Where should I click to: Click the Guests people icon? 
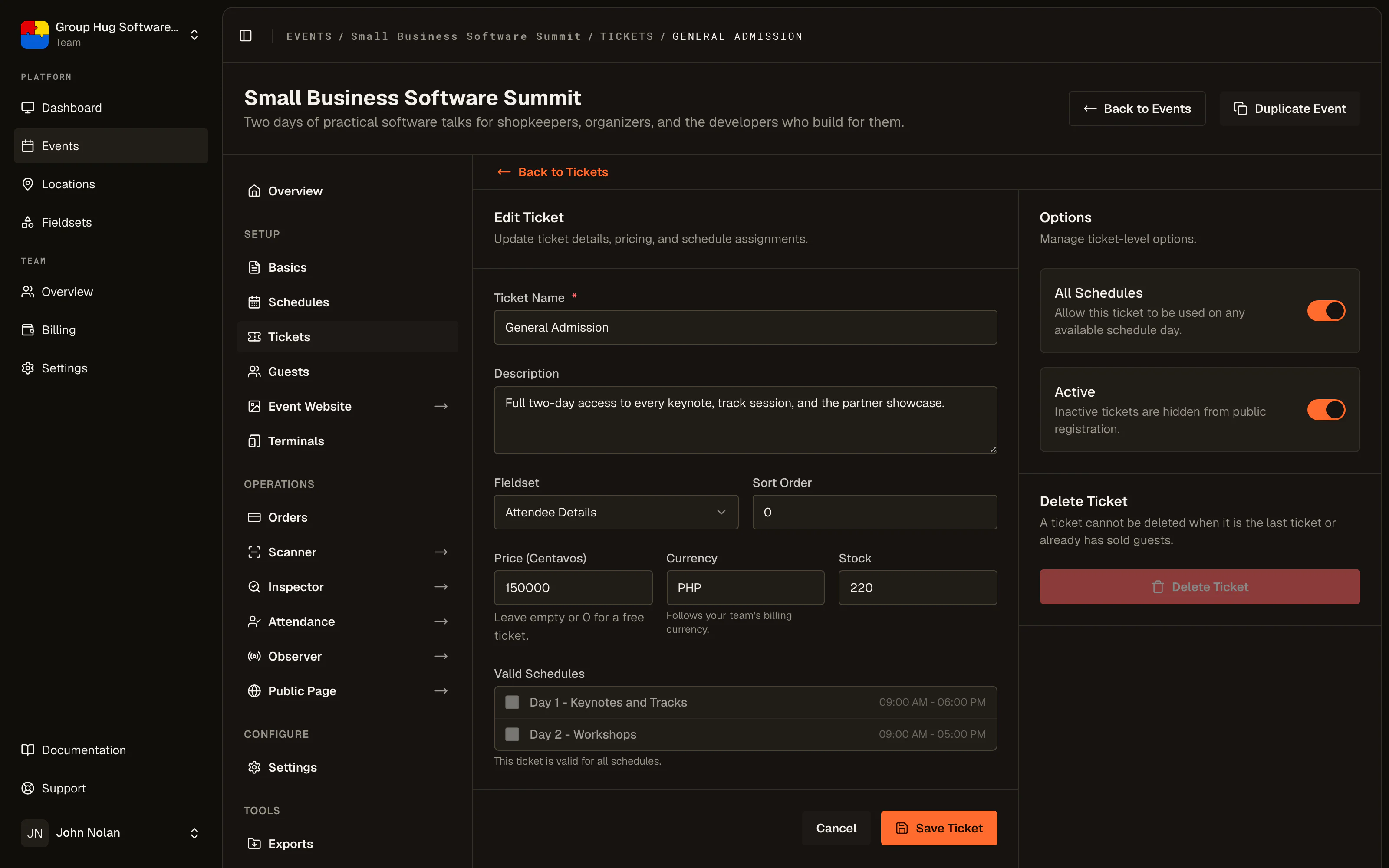pyautogui.click(x=254, y=372)
